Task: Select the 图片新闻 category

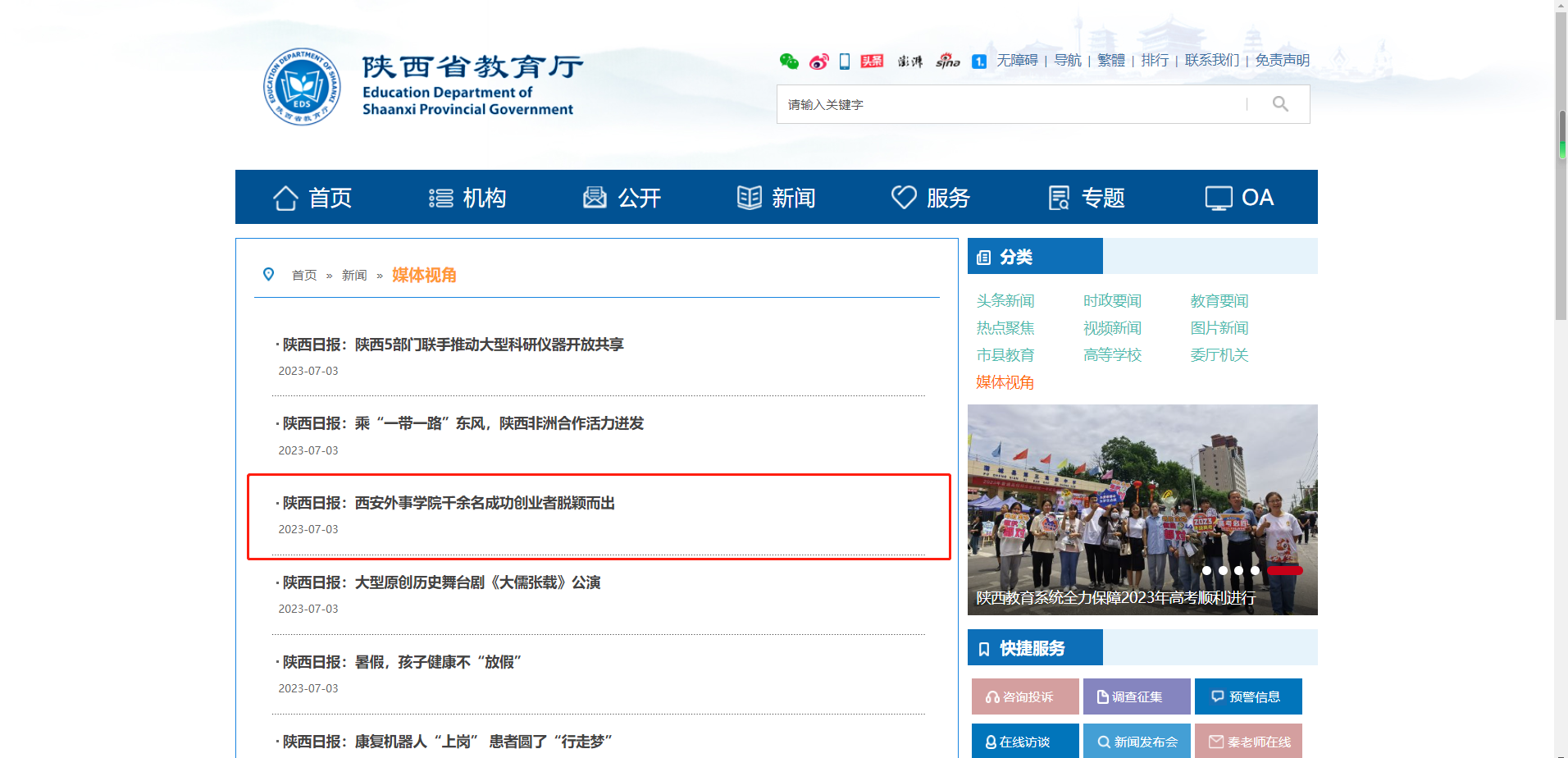Action: coord(1219,328)
